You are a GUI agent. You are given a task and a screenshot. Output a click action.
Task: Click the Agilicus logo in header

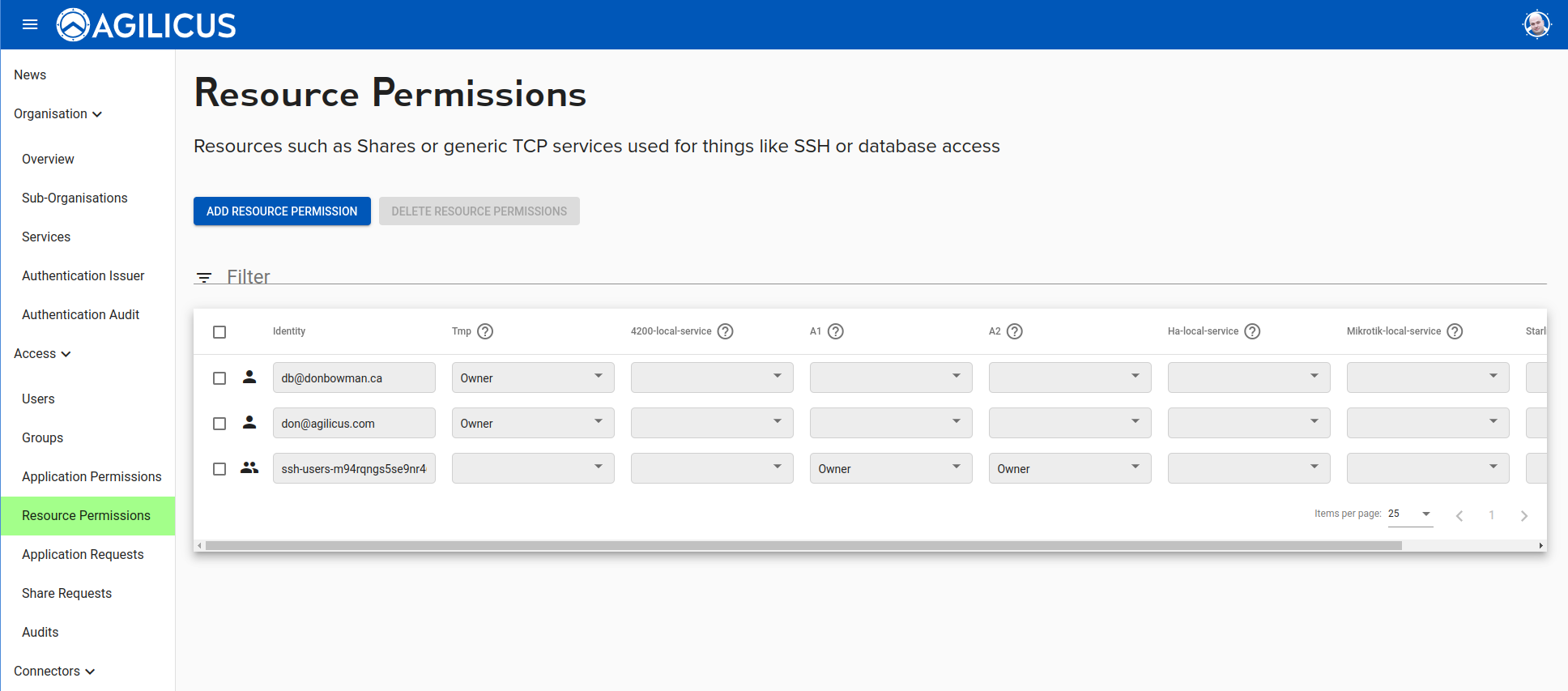(147, 25)
